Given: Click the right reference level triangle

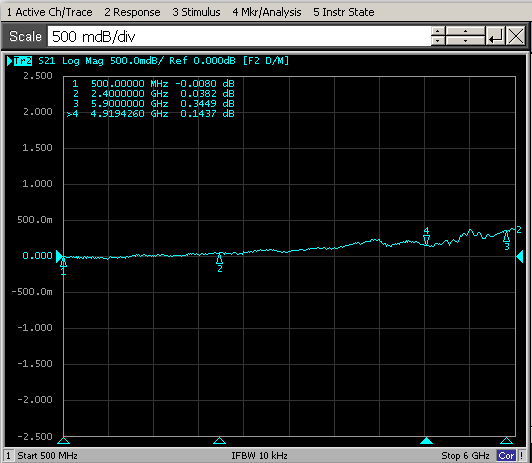Looking at the screenshot, I should (x=520, y=256).
